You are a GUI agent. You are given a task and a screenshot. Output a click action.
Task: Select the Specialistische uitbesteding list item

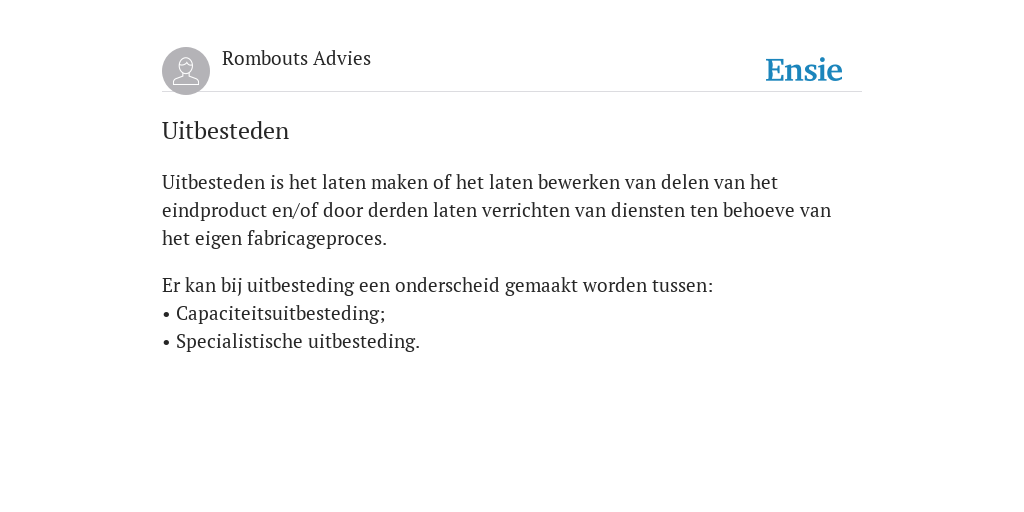[x=298, y=342]
